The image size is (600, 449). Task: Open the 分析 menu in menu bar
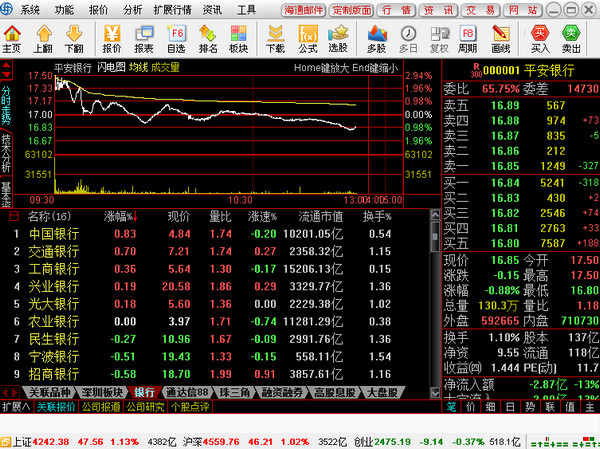coord(132,9)
